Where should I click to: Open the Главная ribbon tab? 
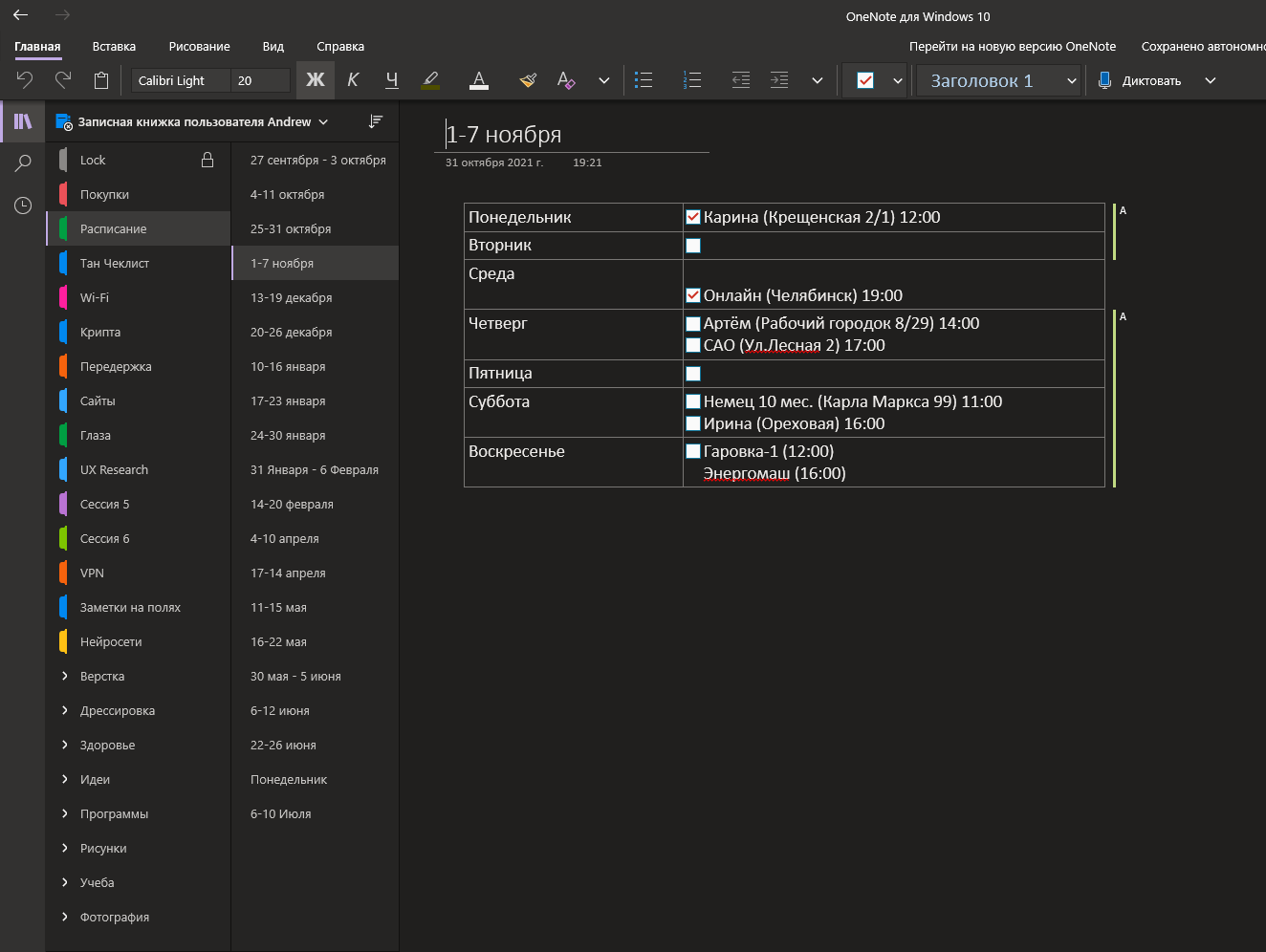click(x=37, y=46)
